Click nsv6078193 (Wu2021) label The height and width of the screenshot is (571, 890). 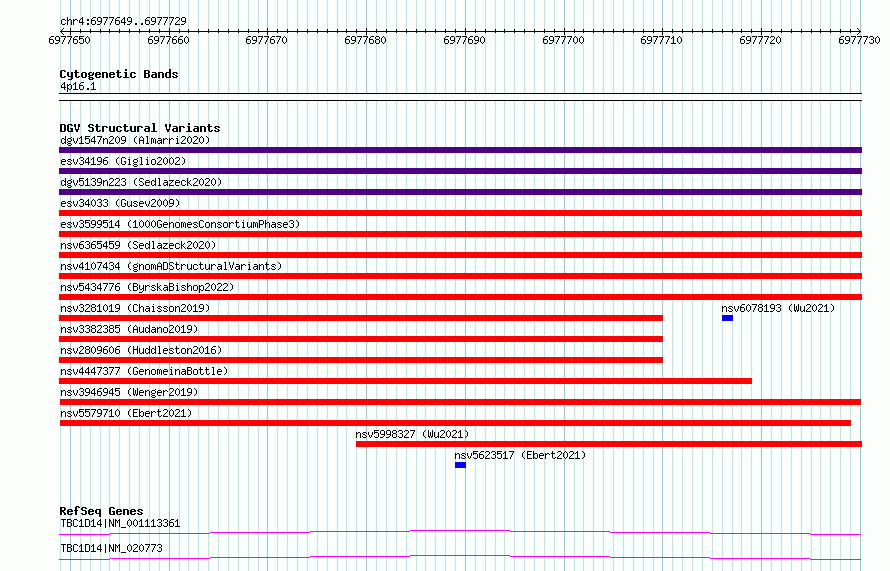click(x=778, y=308)
